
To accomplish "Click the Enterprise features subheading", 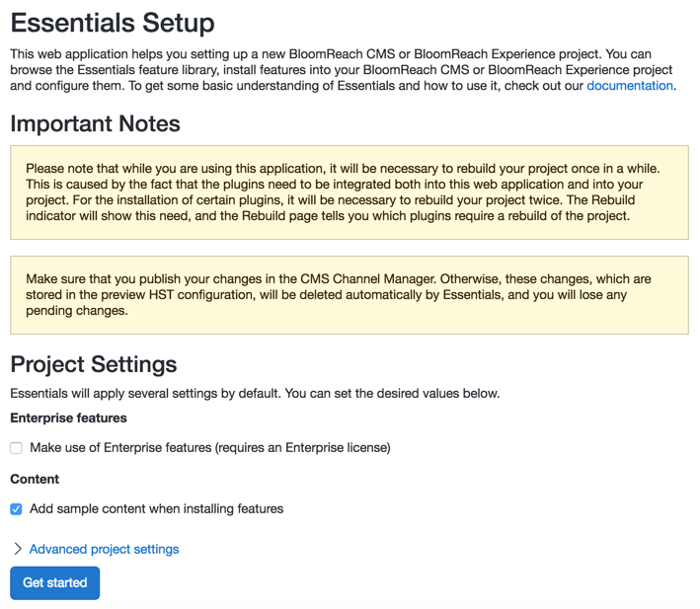I will 69,418.
